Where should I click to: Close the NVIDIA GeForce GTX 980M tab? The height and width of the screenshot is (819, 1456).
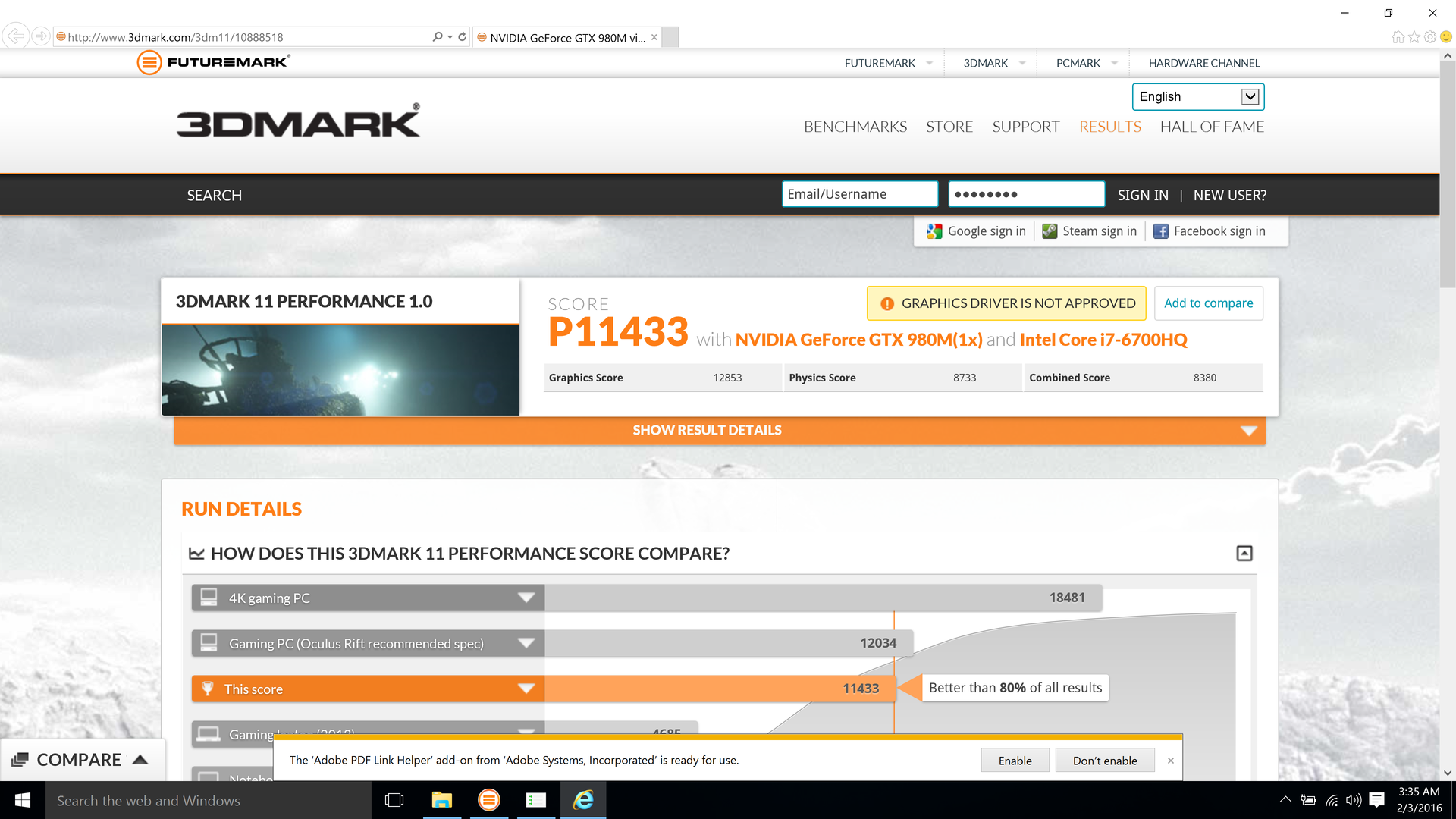pos(654,37)
